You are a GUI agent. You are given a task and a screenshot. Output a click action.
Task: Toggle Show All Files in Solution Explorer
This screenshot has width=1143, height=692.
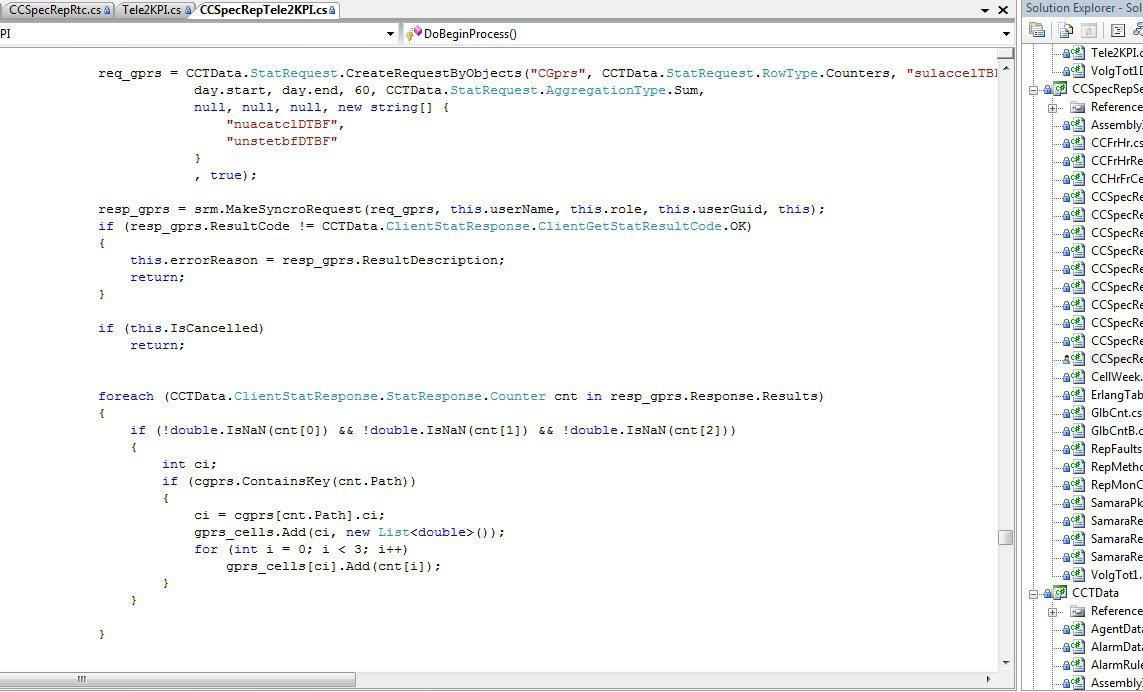pos(1065,30)
